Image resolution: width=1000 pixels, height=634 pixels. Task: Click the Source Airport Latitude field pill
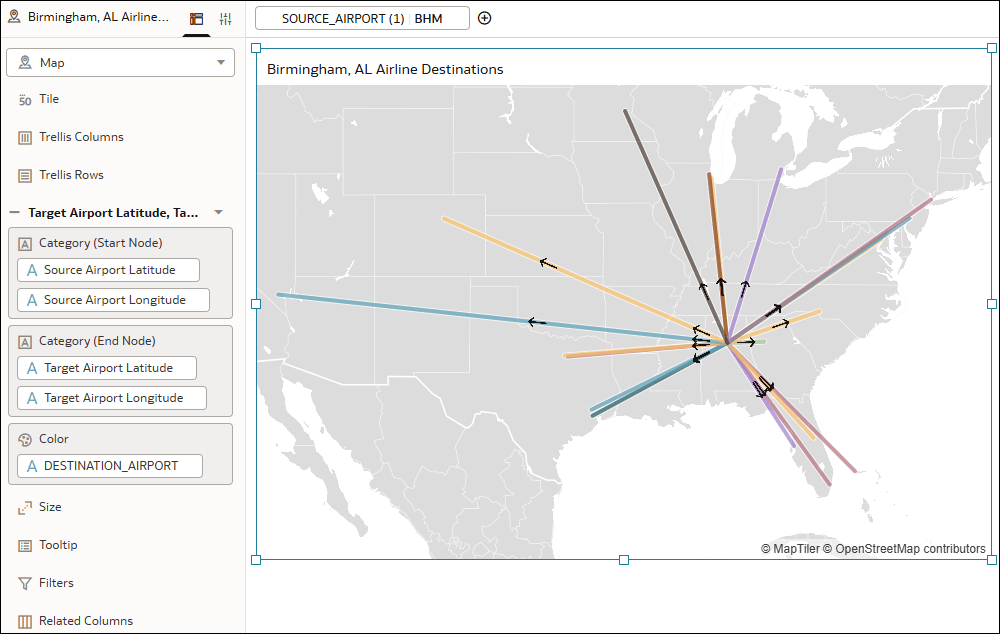click(107, 269)
